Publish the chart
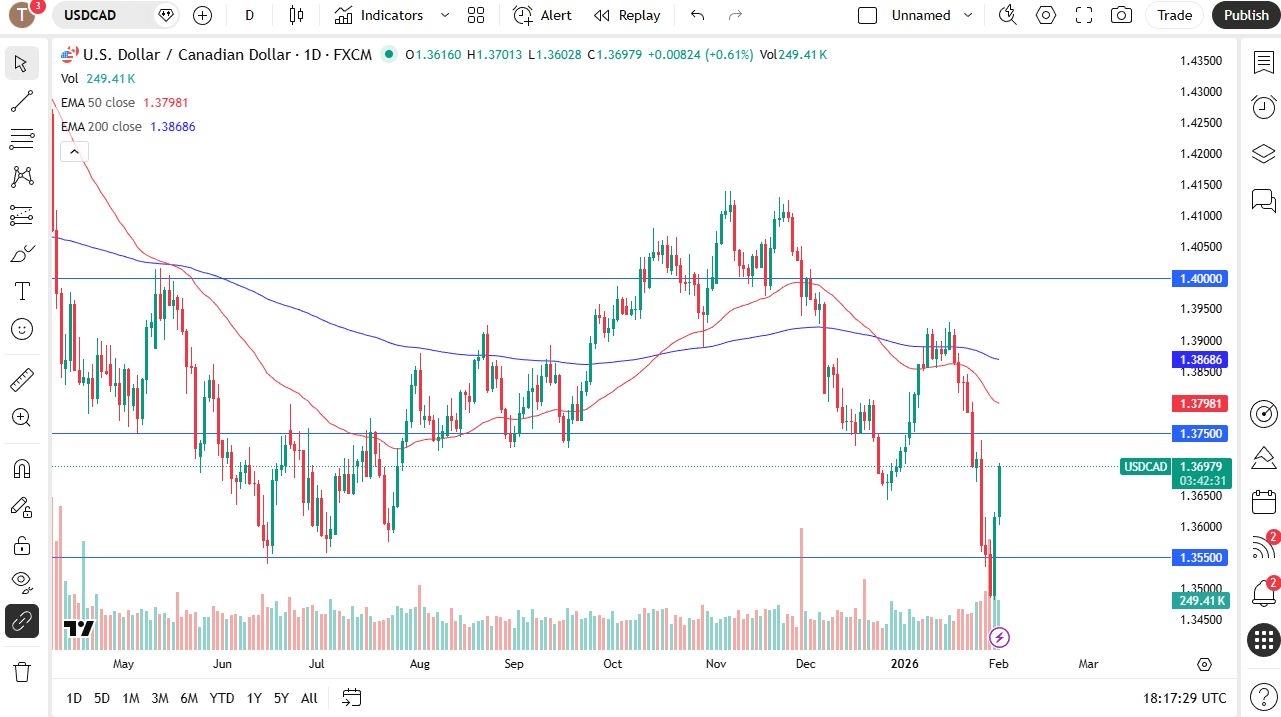 click(x=1245, y=15)
